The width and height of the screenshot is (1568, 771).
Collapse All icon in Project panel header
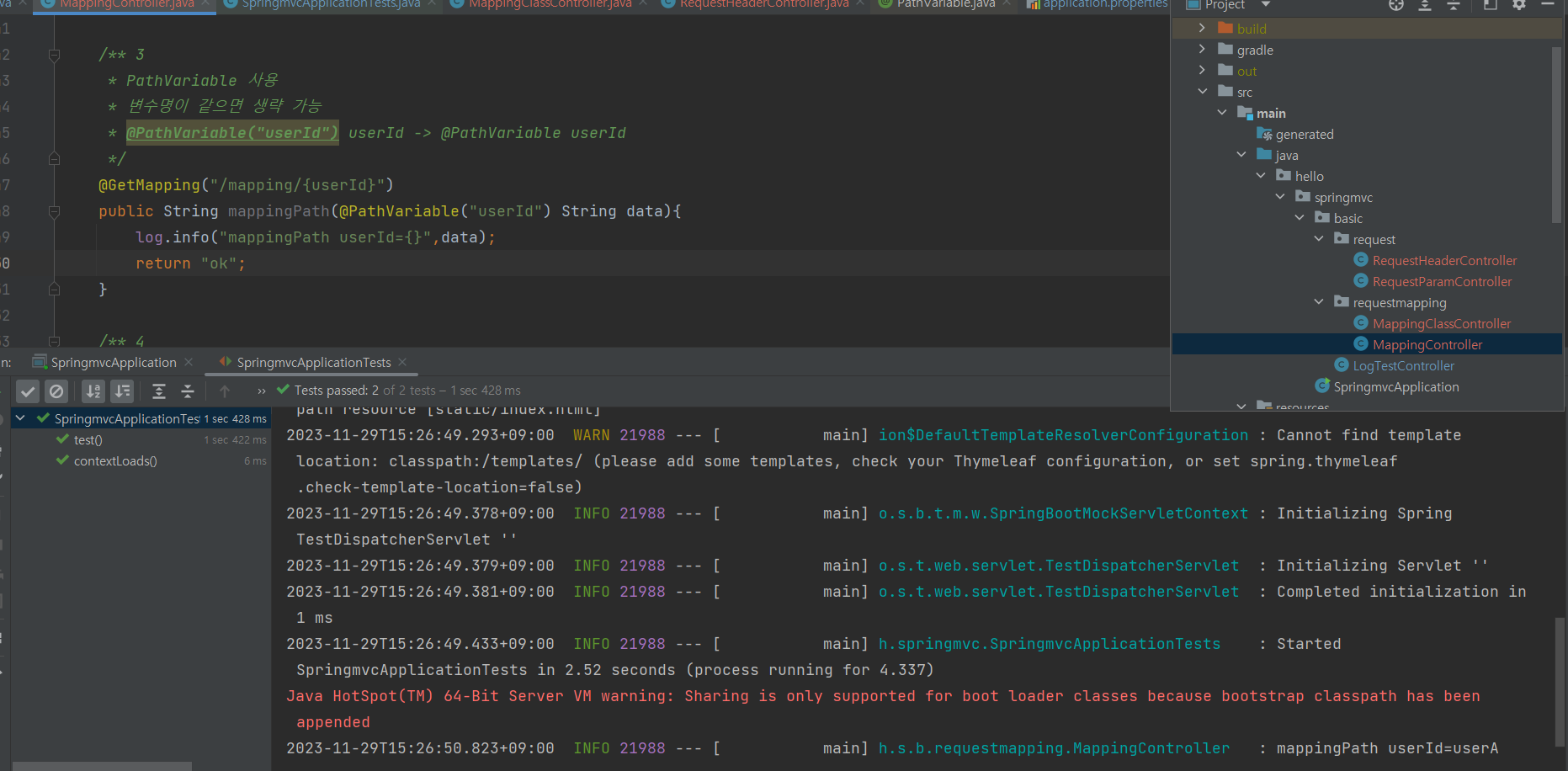pos(1453,5)
